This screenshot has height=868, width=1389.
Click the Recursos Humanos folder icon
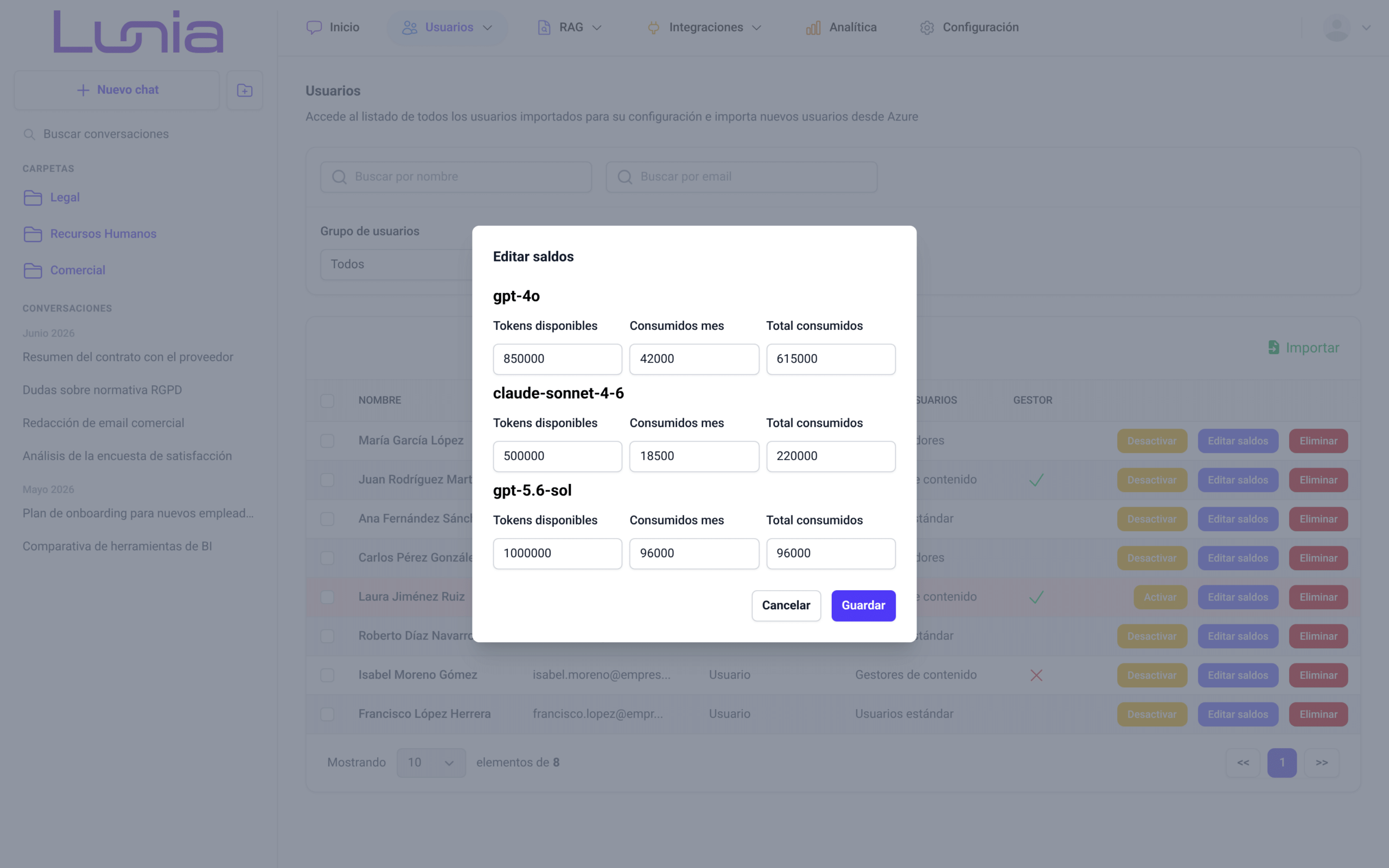33,234
